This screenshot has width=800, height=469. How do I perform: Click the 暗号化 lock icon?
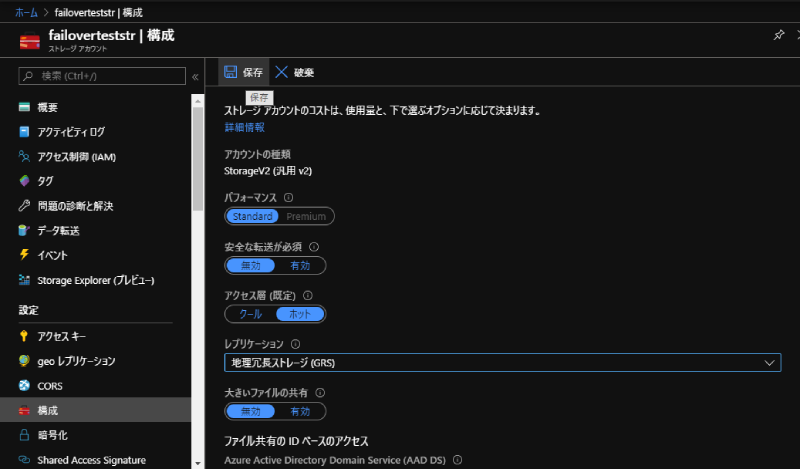pyautogui.click(x=24, y=435)
